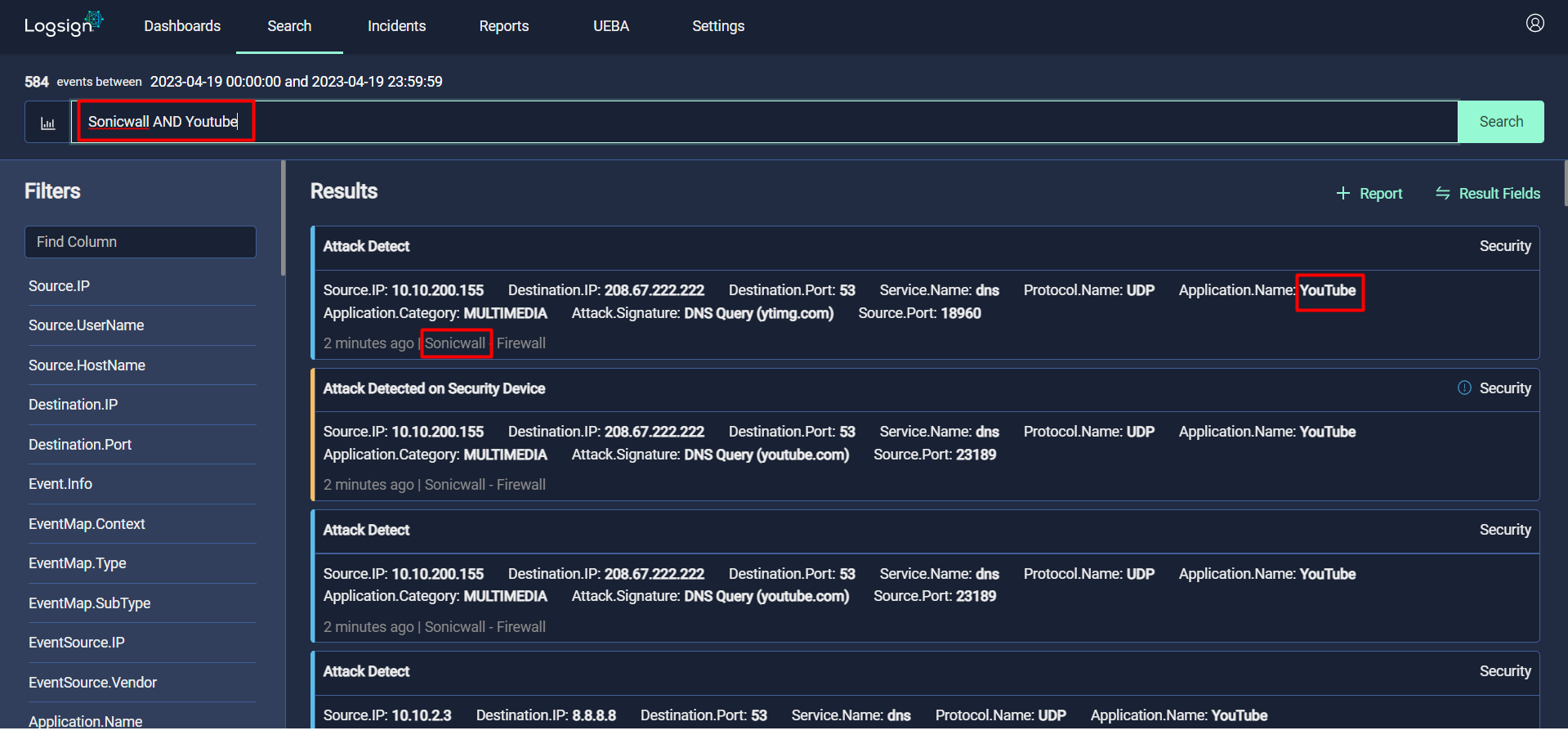Choose the Destination.IP filter

pyautogui.click(x=73, y=405)
